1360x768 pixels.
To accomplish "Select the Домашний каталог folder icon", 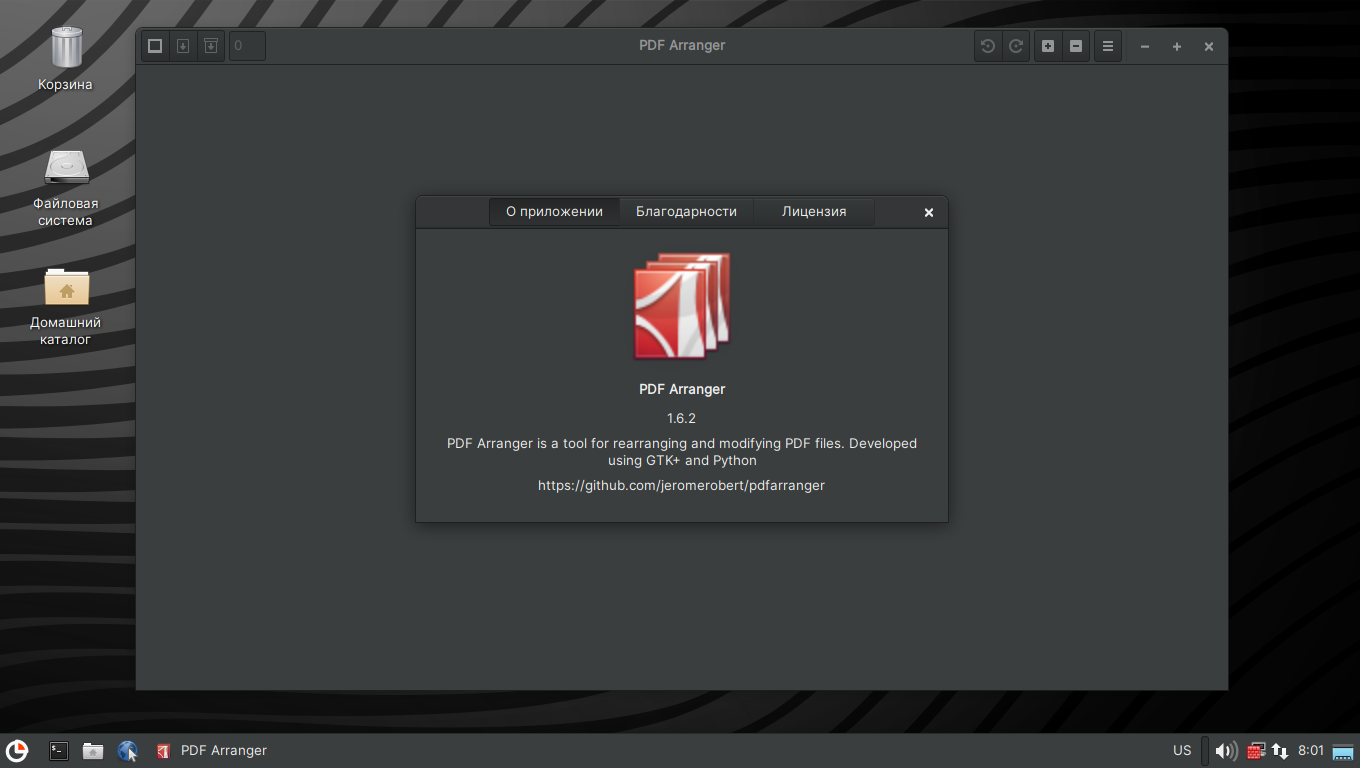I will click(66, 288).
